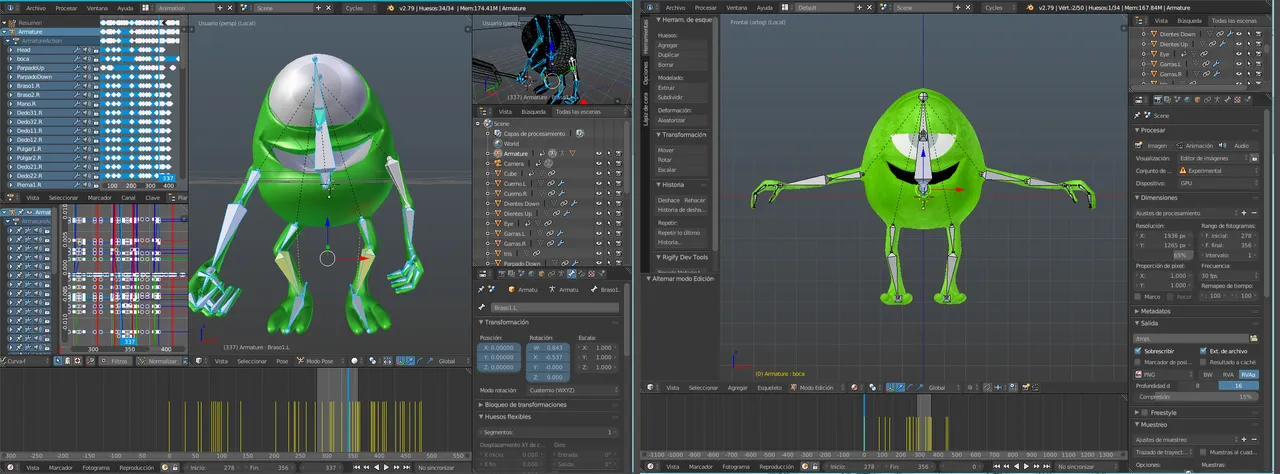1280x474 pixels.
Task: Open Ventana menu in right Blender window
Action: [738, 7]
